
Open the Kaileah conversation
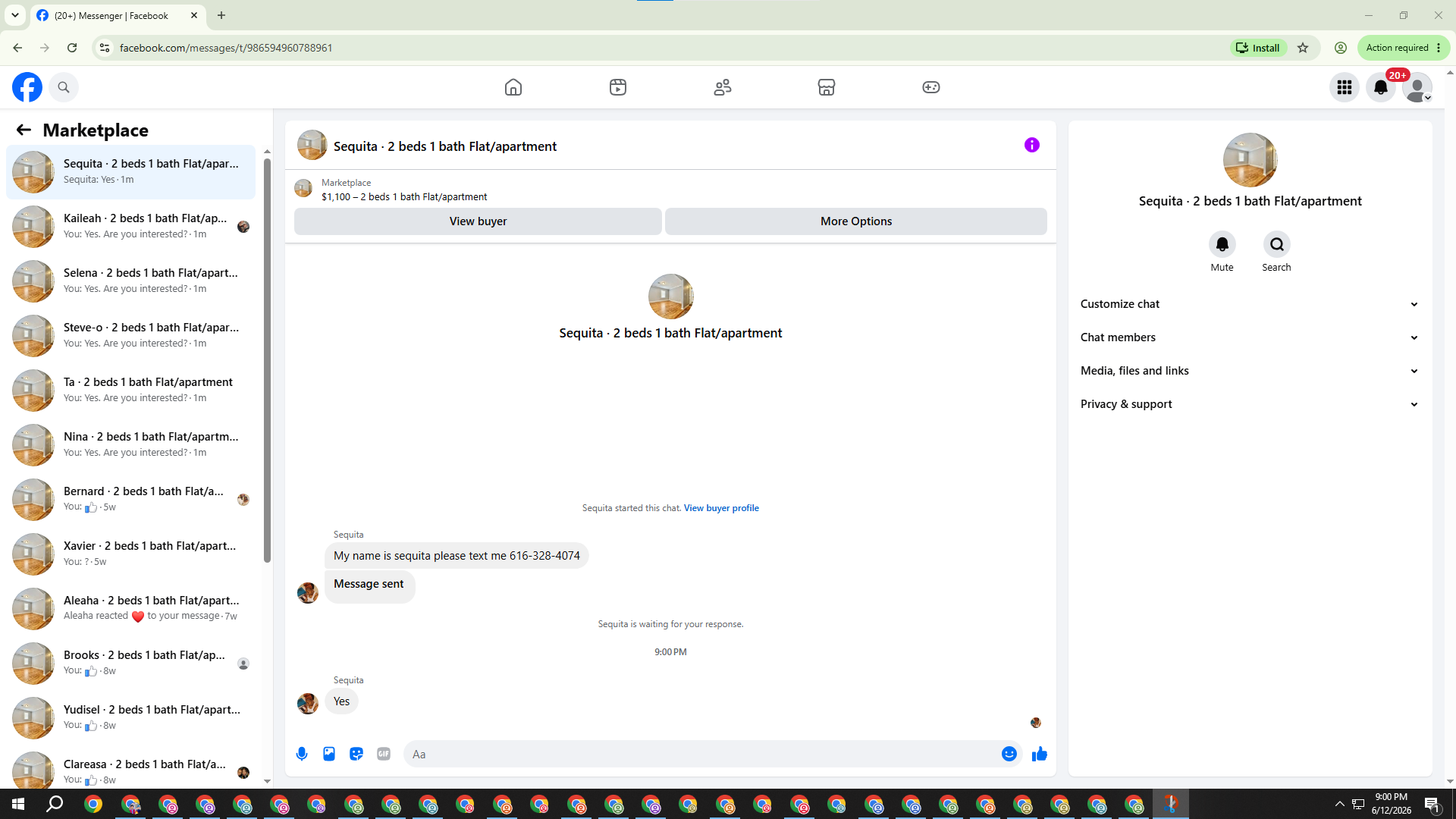click(130, 227)
